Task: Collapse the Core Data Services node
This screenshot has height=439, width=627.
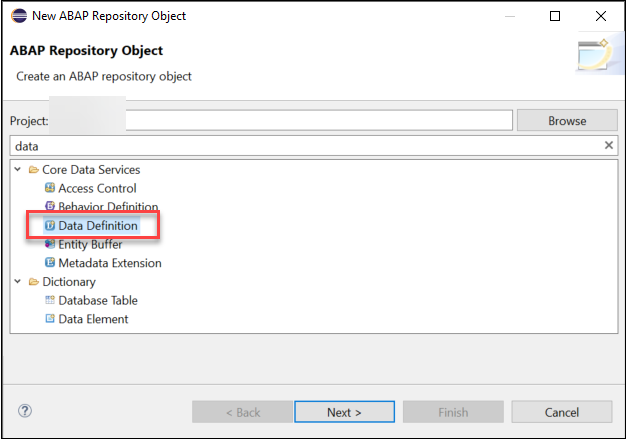Action: click(x=18, y=170)
